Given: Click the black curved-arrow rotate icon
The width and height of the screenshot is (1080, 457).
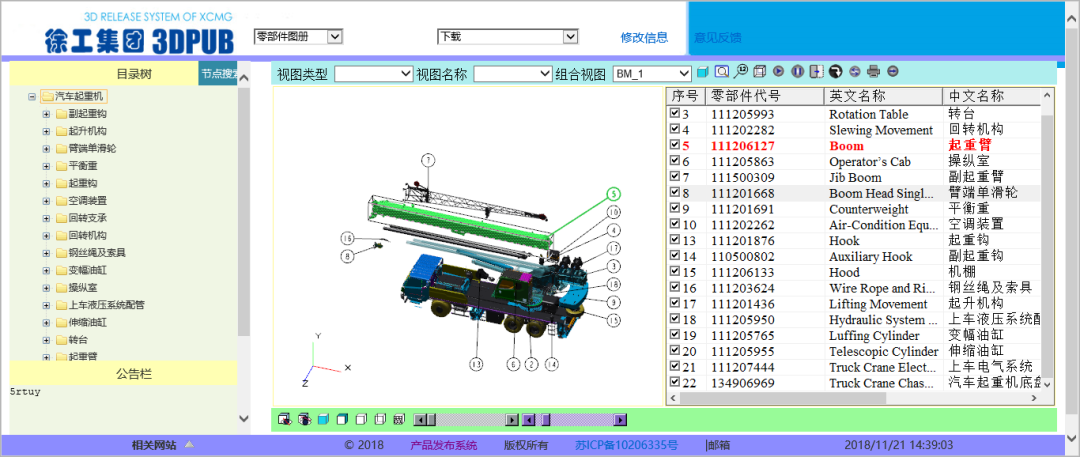Looking at the screenshot, I should coord(835,72).
